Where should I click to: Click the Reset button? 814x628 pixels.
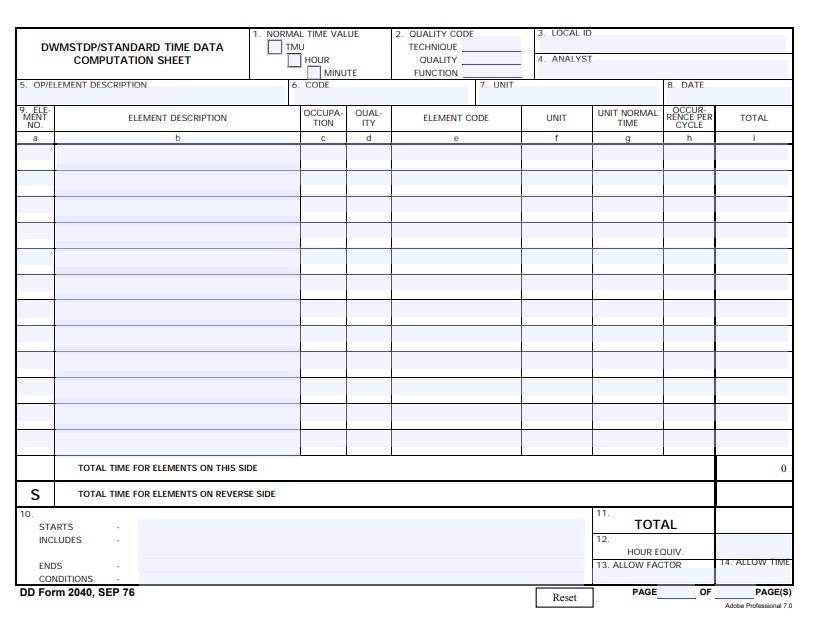point(564,597)
